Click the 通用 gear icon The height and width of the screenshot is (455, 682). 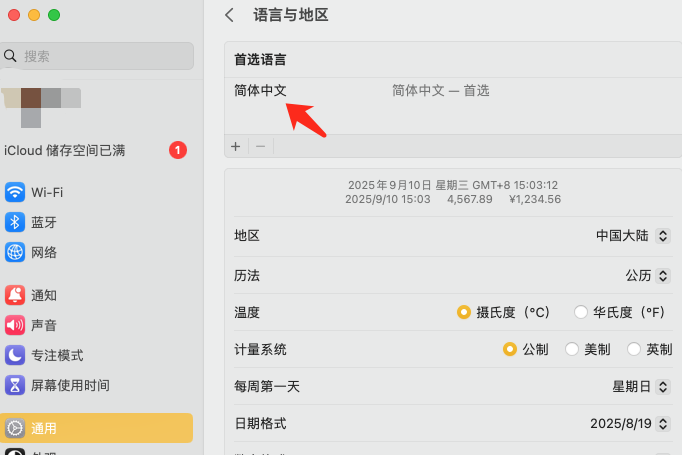point(15,428)
